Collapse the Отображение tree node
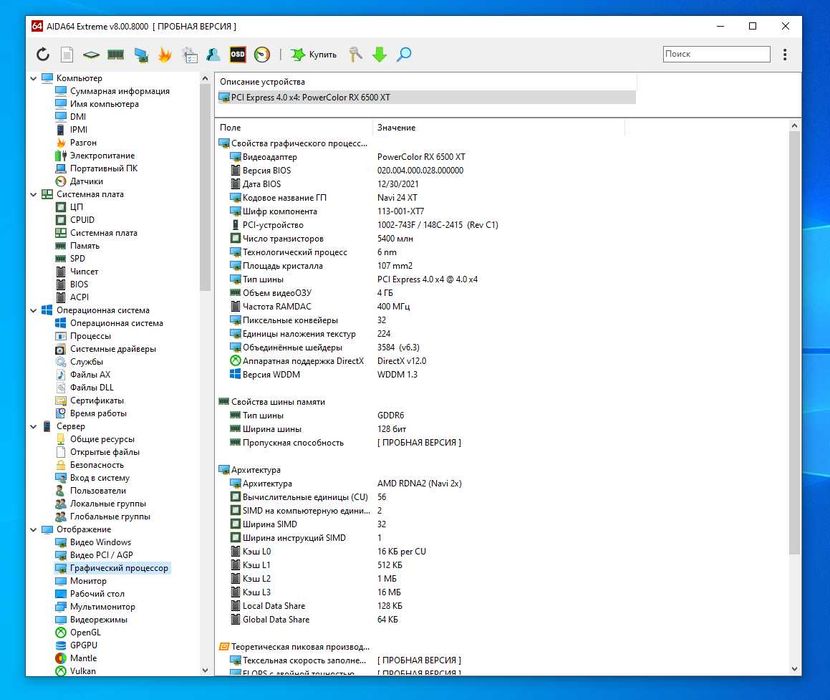 tap(33, 530)
